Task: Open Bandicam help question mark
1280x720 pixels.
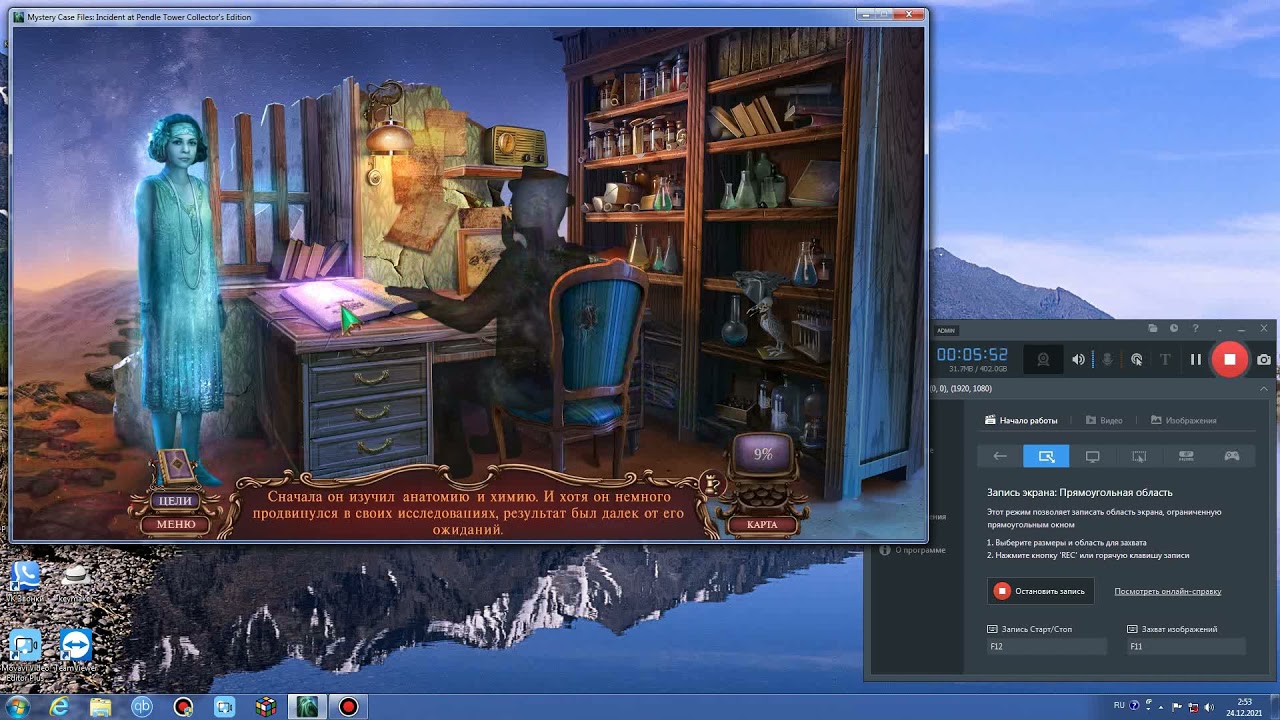Action: tap(1195, 328)
